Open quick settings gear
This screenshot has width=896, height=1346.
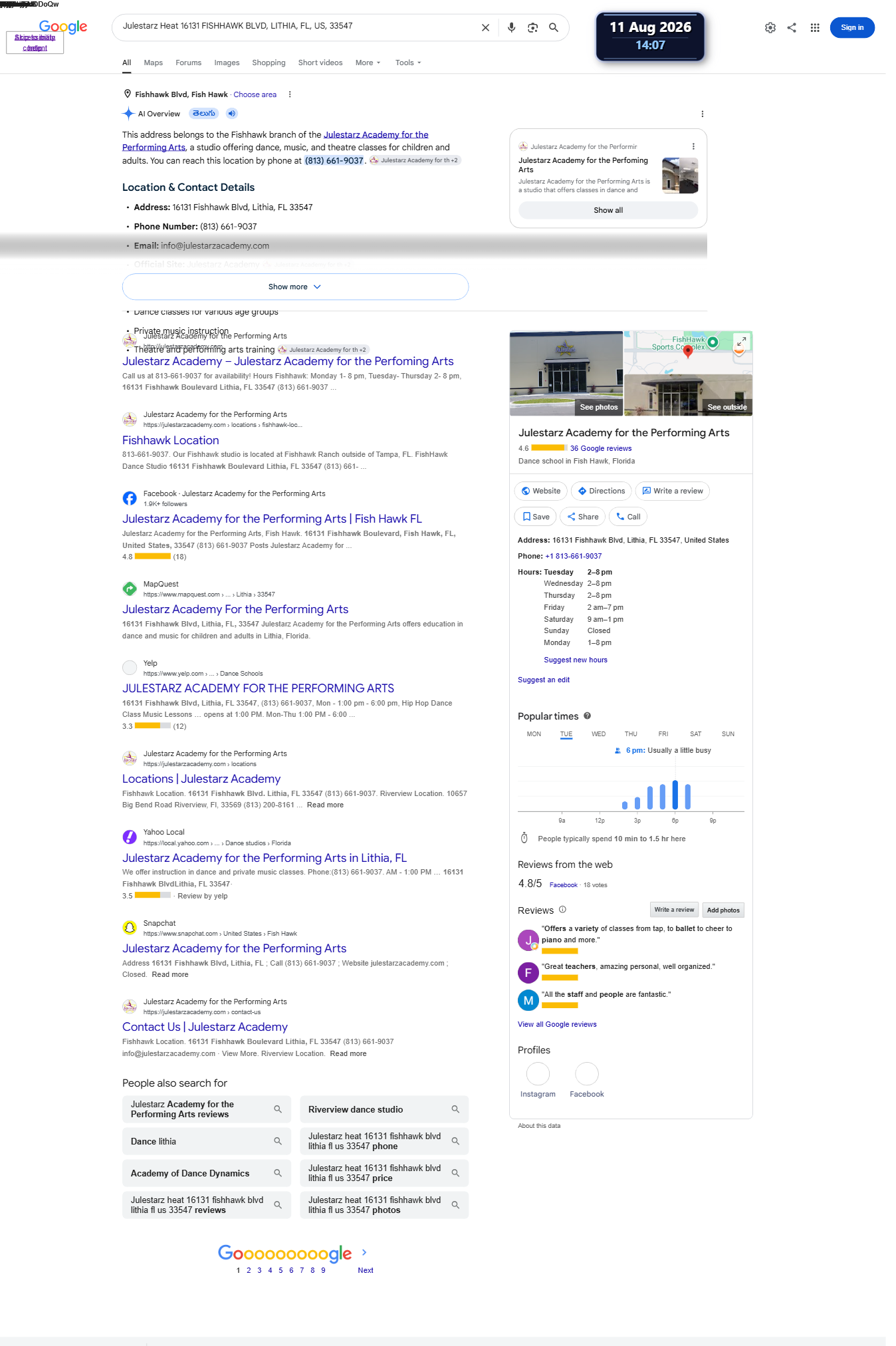point(770,28)
